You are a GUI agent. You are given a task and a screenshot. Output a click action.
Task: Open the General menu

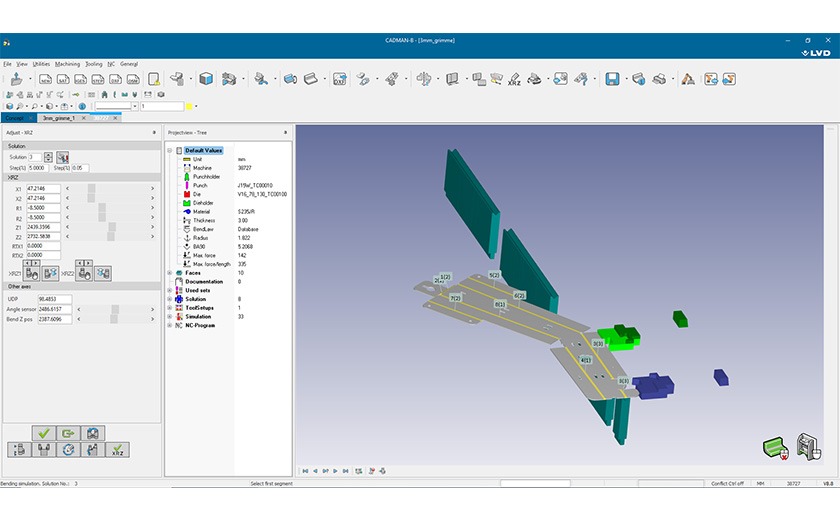point(129,64)
